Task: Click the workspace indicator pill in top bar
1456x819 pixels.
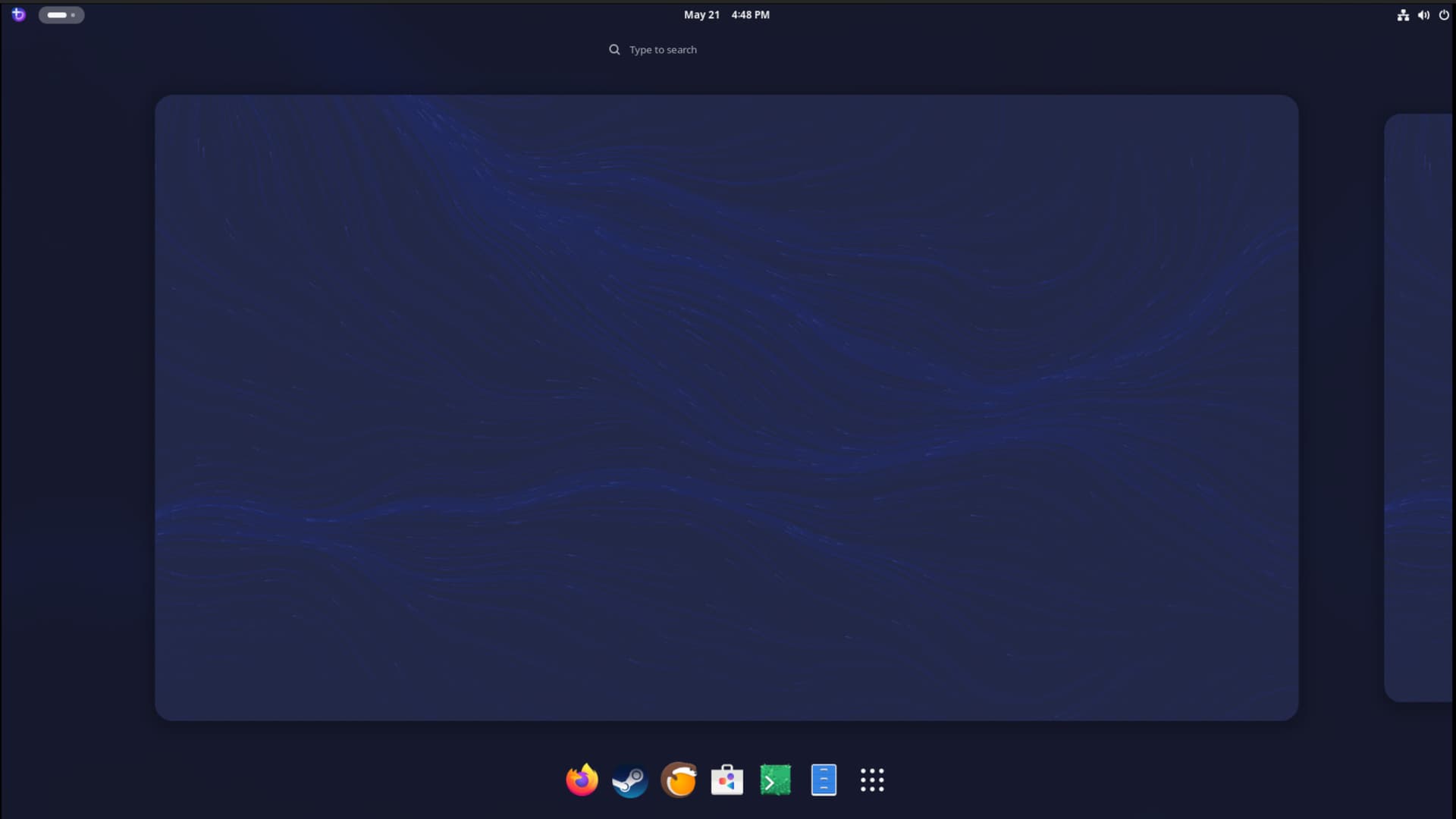Action: pos(61,14)
